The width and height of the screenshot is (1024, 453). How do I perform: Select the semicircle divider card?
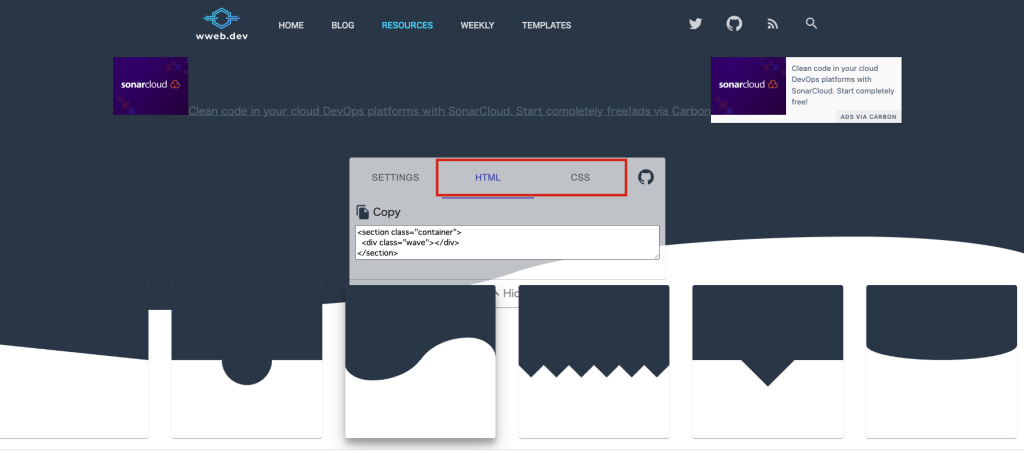247,361
